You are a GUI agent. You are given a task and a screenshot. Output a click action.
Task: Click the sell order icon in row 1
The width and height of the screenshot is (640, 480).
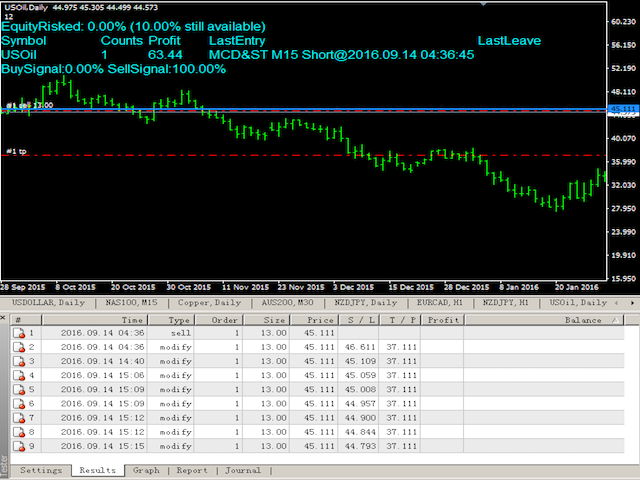(18, 334)
